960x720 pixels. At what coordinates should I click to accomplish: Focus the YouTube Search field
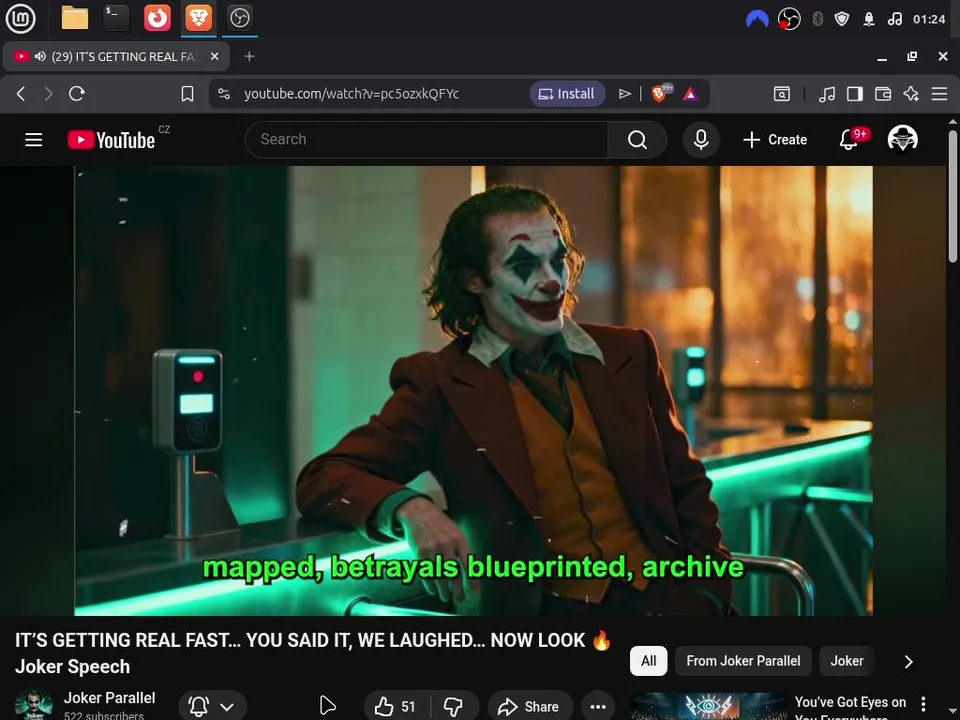(426, 140)
